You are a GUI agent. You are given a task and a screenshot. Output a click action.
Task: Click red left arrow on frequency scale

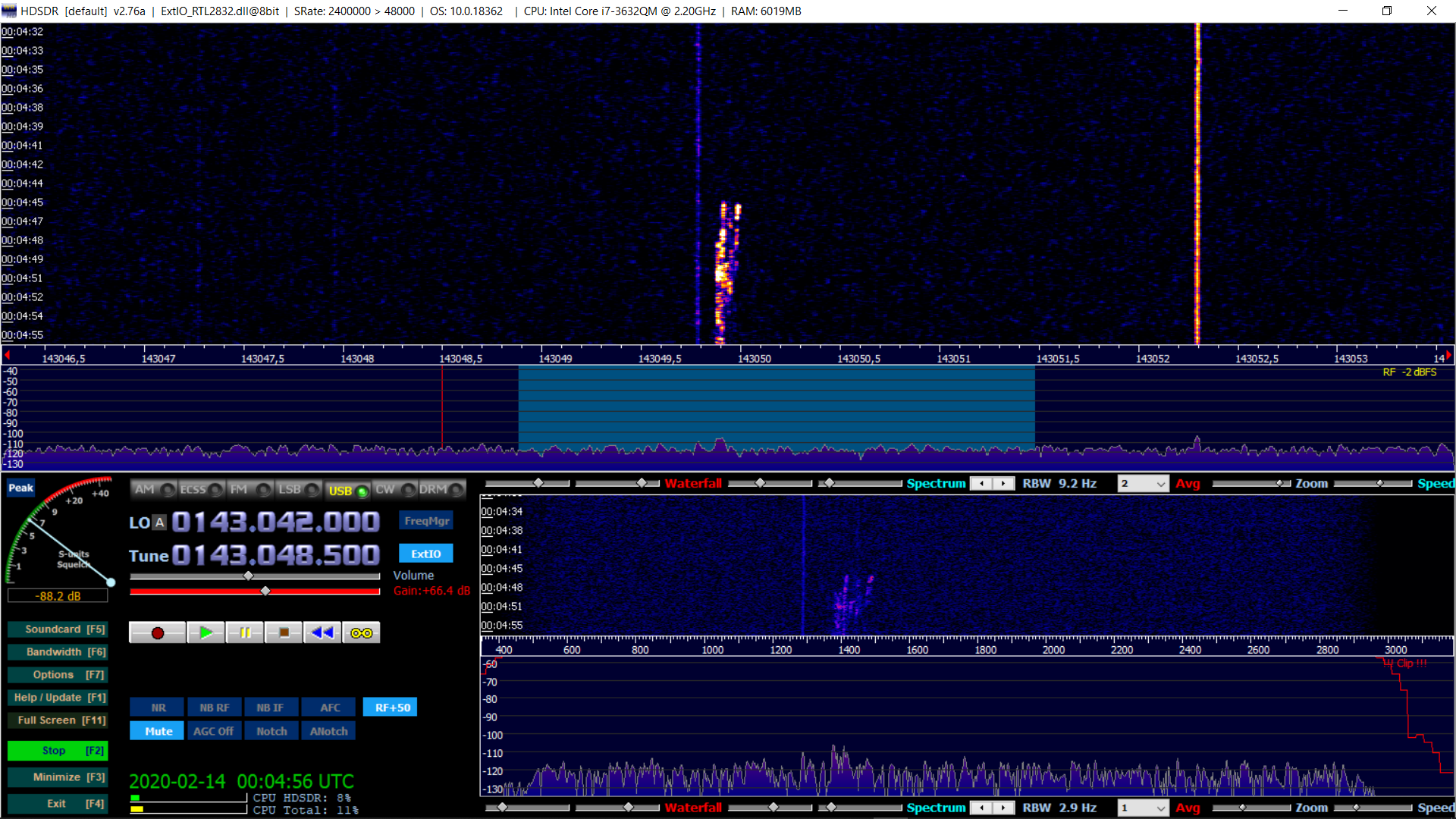coord(7,355)
